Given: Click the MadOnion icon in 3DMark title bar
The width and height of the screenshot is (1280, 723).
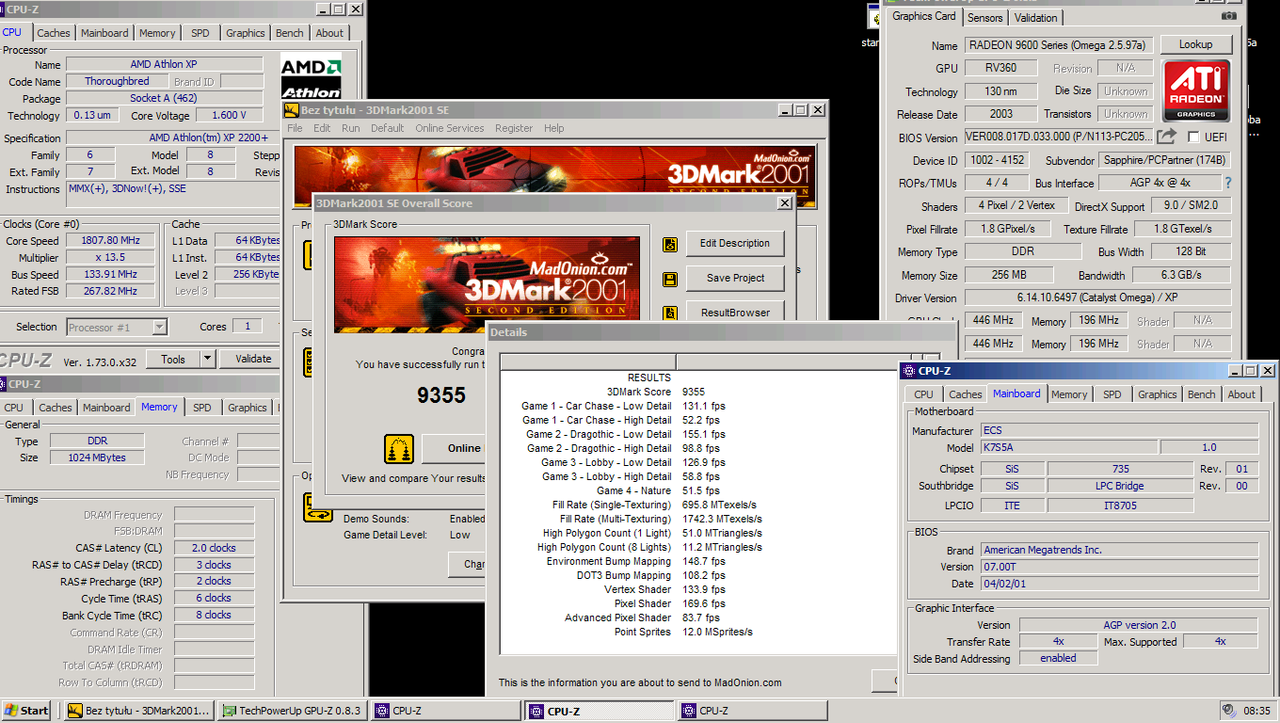Looking at the screenshot, I should (x=290, y=111).
